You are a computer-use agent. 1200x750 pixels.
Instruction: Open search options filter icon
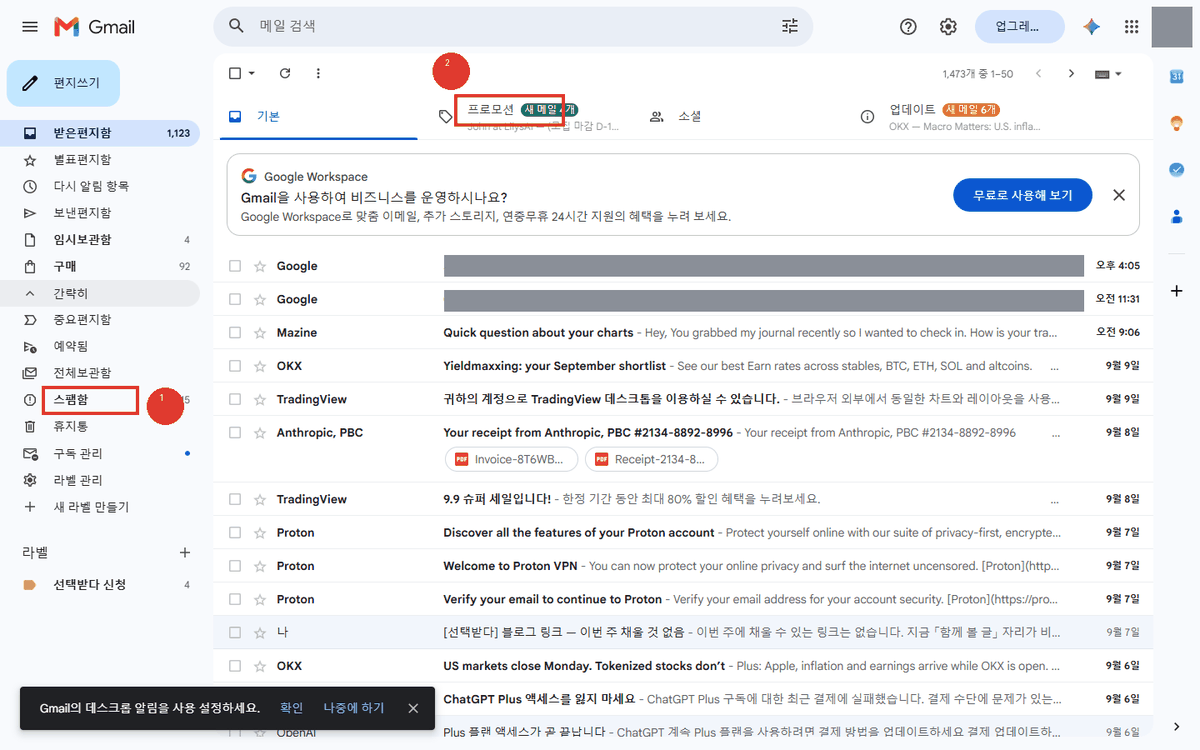tap(790, 26)
